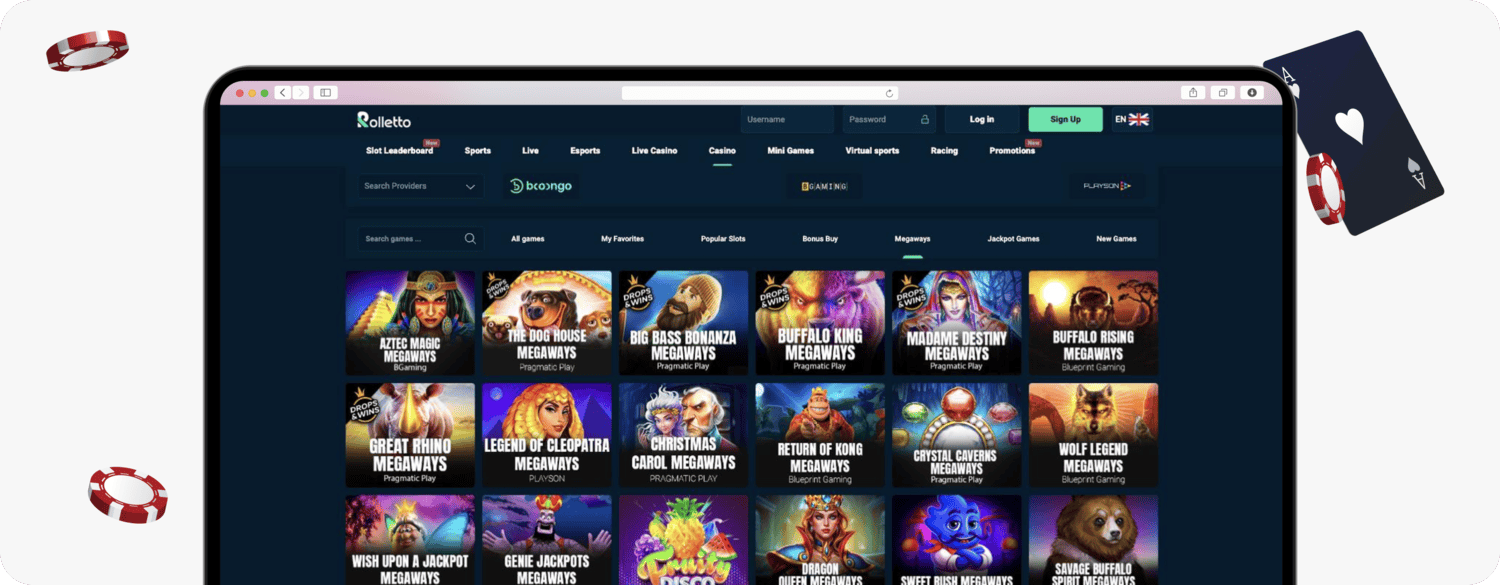Open the EN language selector
The width and height of the screenshot is (1500, 585).
[1132, 120]
